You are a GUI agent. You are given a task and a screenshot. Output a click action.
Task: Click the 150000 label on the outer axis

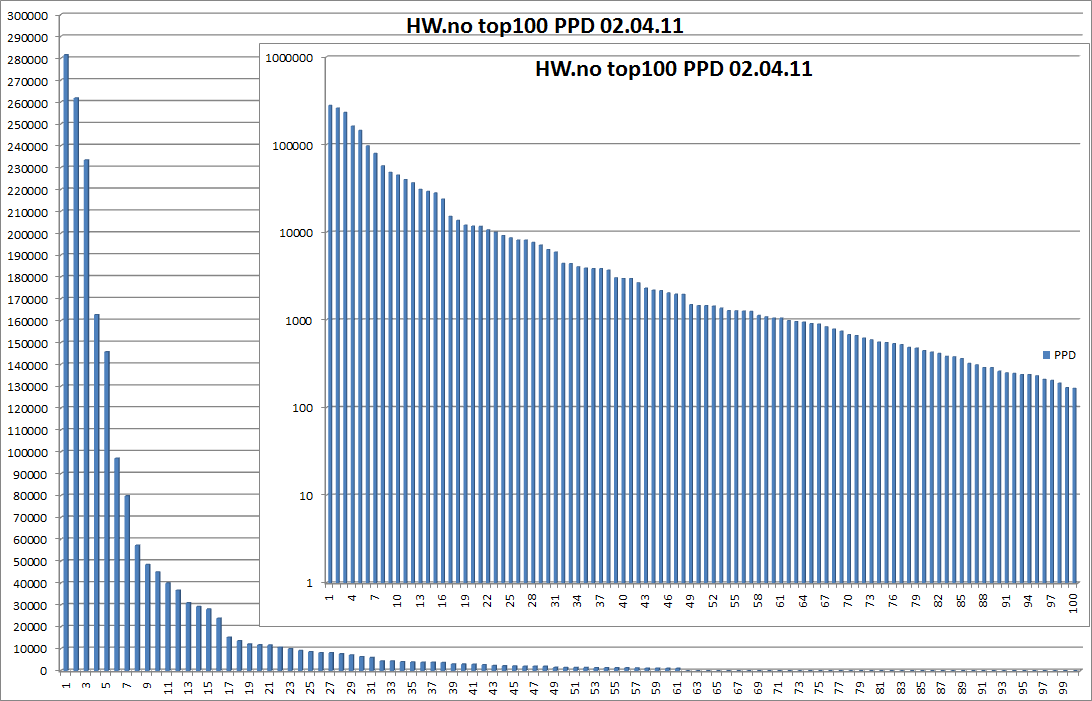(27, 343)
